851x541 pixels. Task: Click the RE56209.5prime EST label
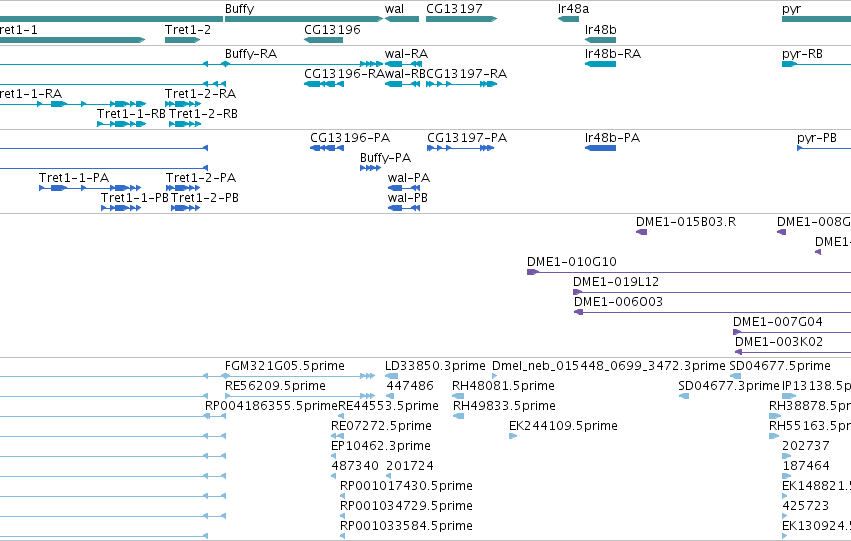pos(275,386)
